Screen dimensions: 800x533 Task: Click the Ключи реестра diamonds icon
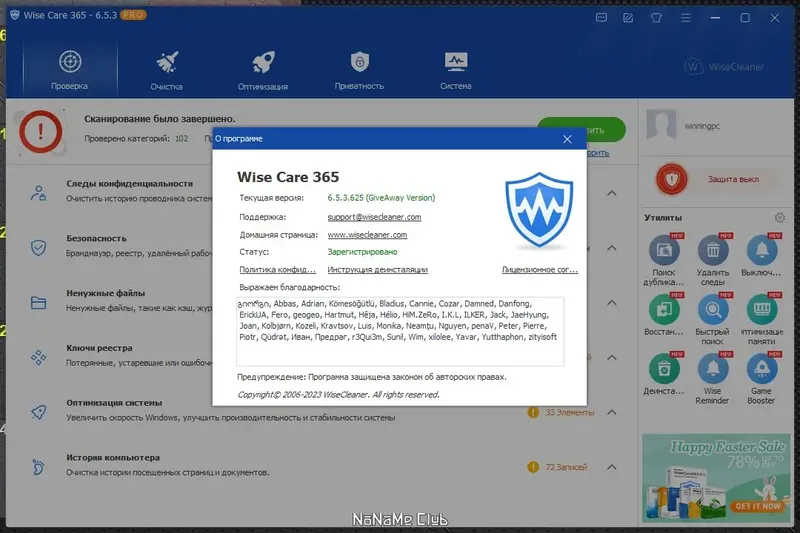click(38, 358)
